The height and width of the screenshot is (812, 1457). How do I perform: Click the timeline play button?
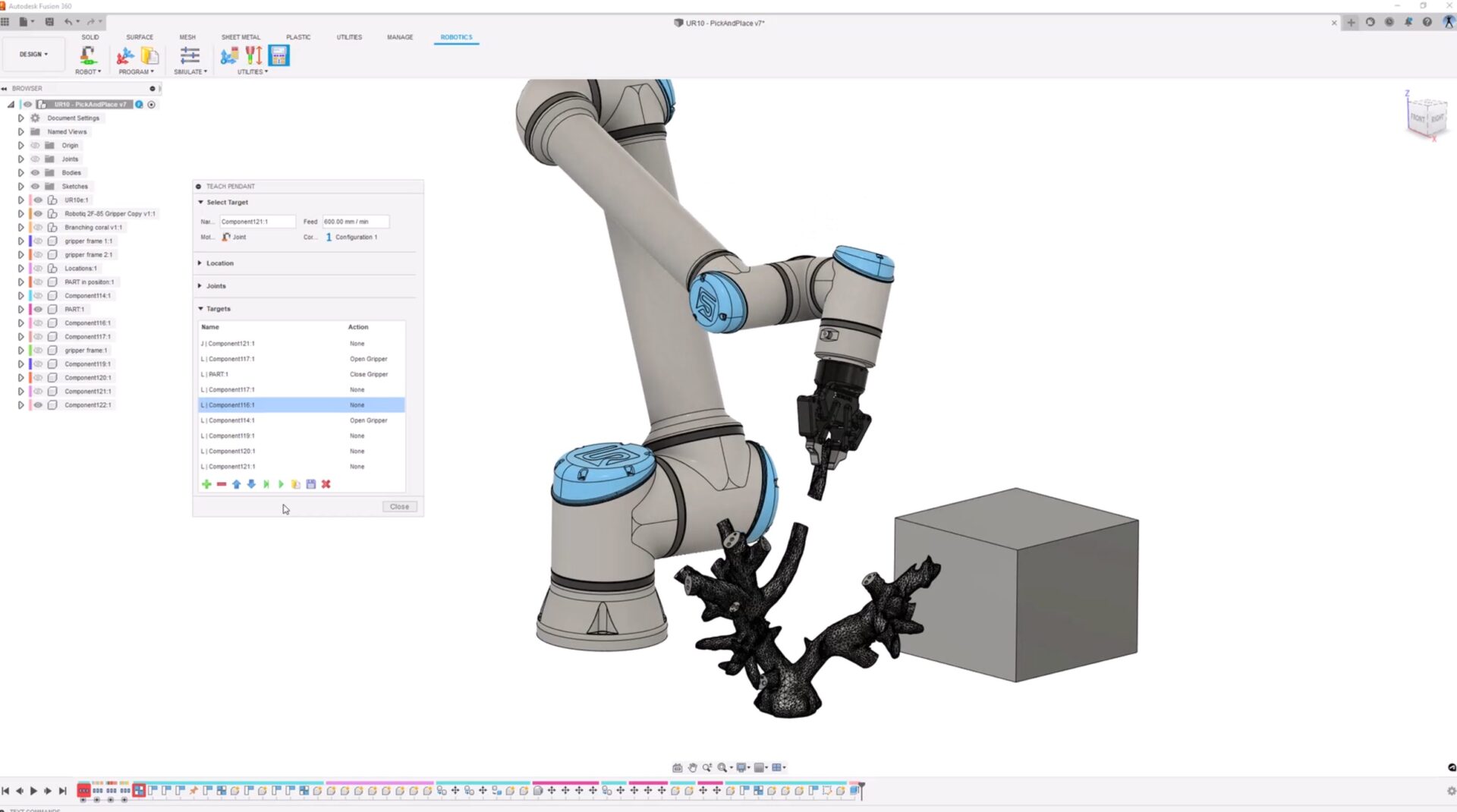pyautogui.click(x=33, y=791)
